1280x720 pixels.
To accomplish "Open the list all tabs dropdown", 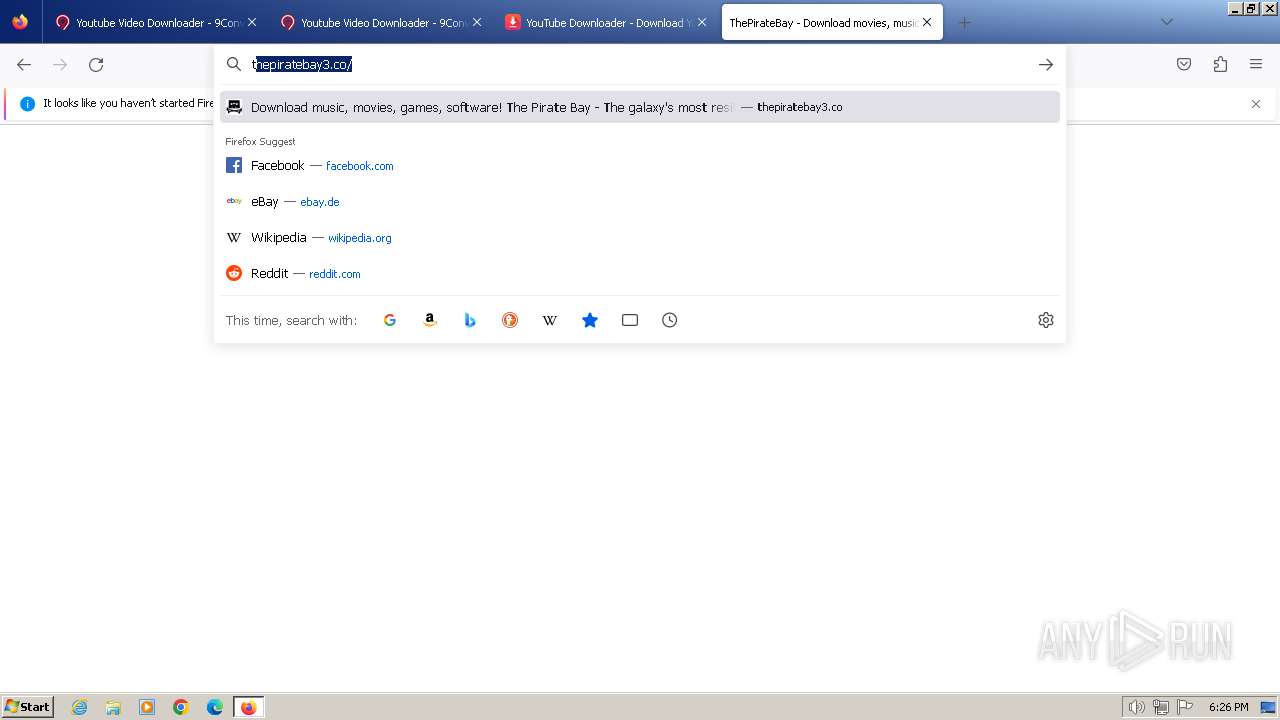I will pos(1166,22).
